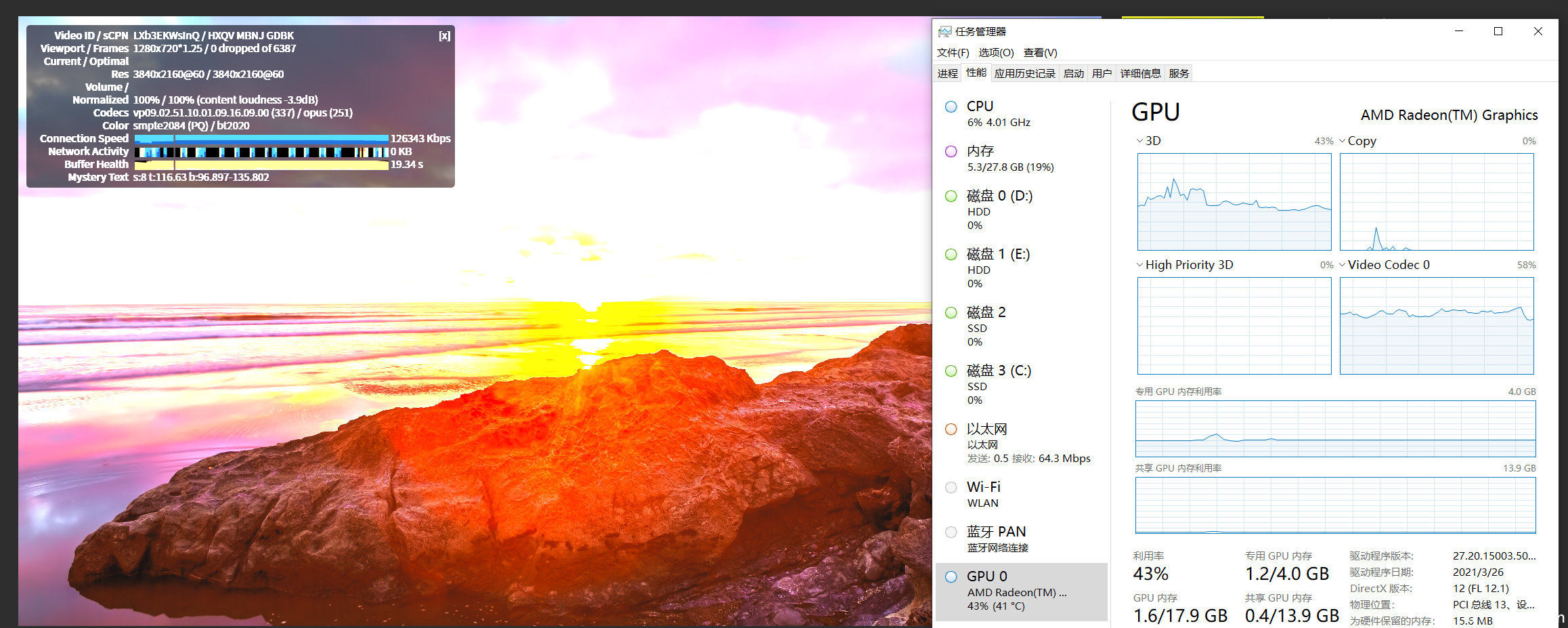Open the Copy engine dropdown

coord(1343,141)
